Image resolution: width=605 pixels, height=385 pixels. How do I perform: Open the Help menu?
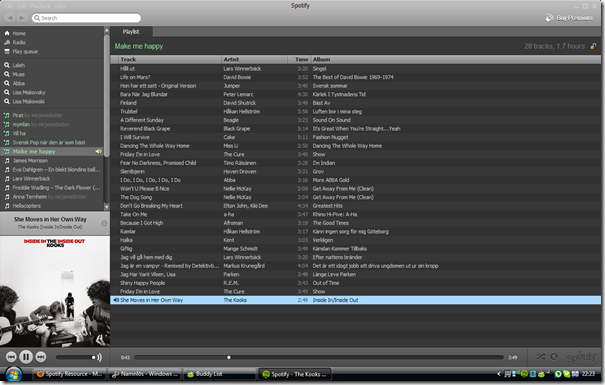click(x=60, y=6)
